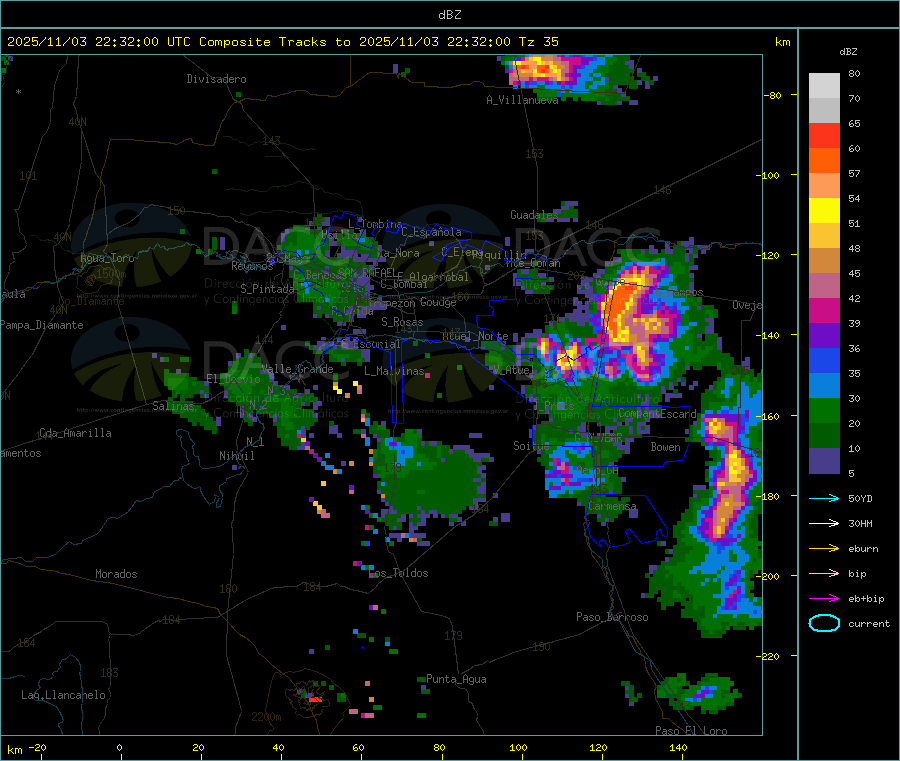
Task: Click the -100 km vertical axis tick
Action: pyautogui.click(x=767, y=175)
